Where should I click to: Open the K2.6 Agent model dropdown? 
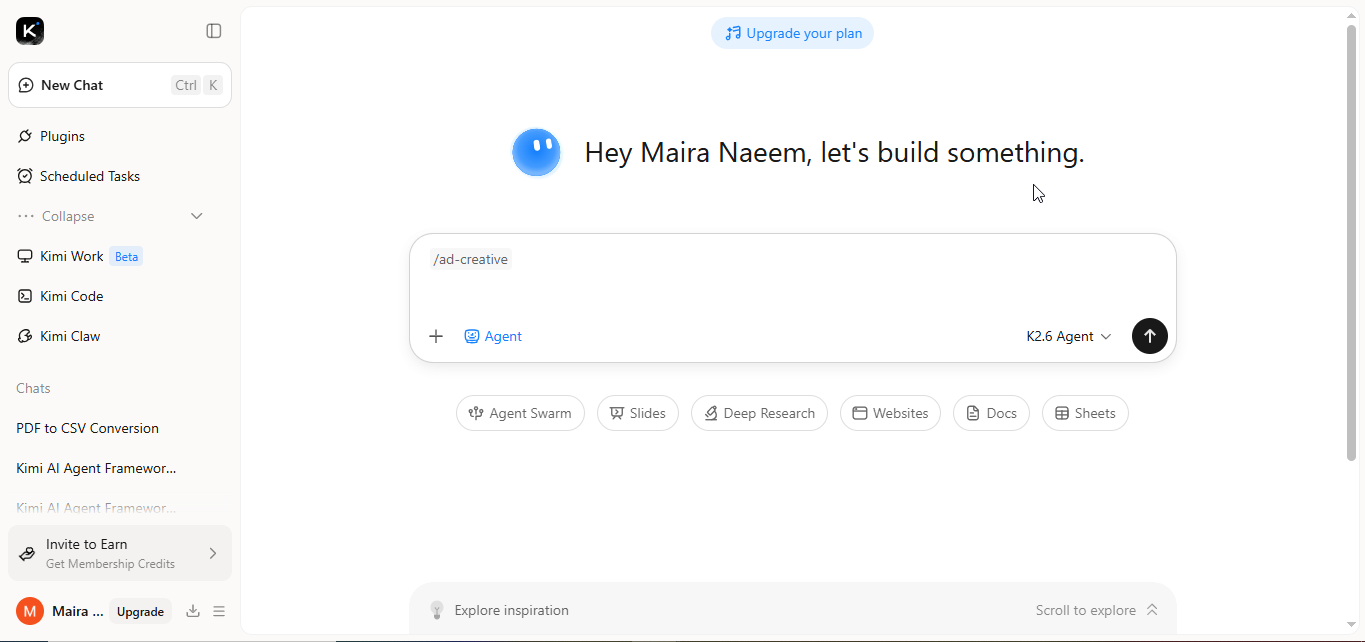[1069, 336]
